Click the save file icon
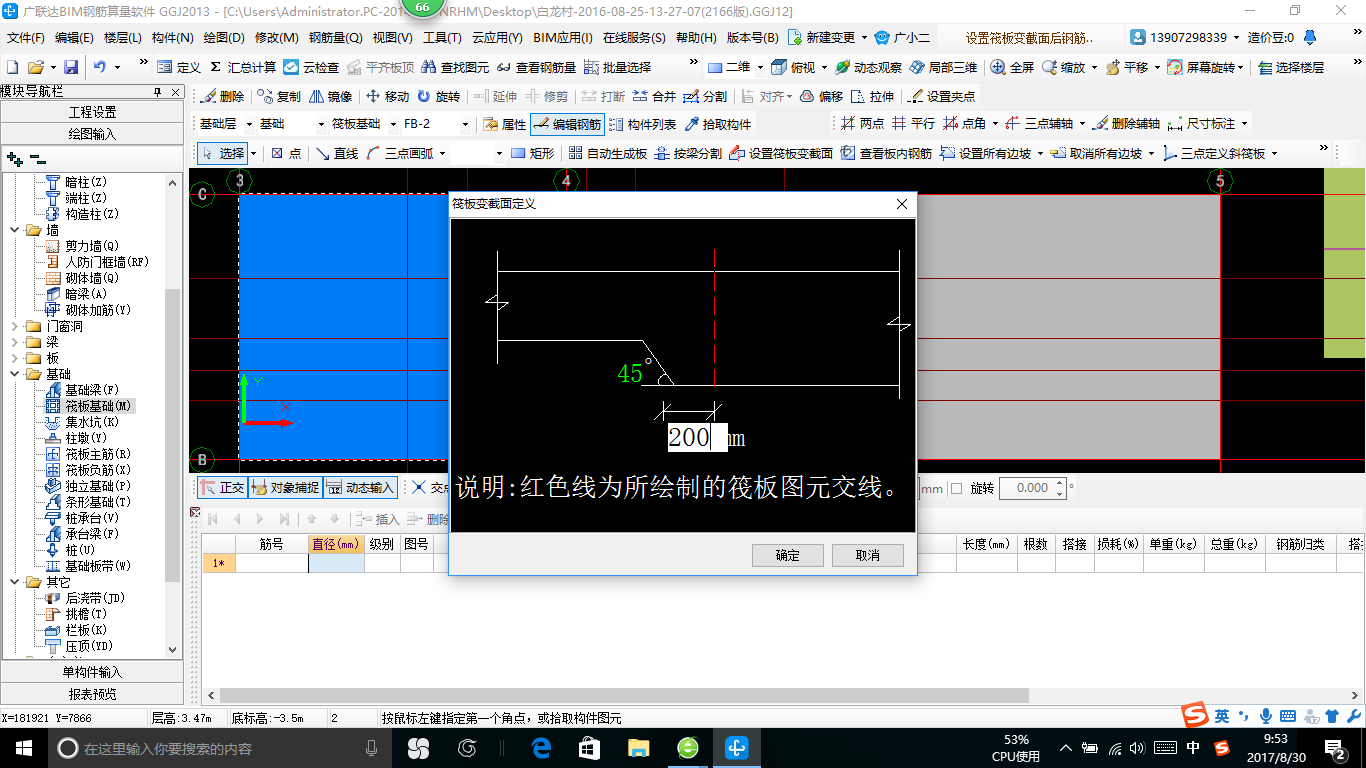1366x768 pixels. 71,67
